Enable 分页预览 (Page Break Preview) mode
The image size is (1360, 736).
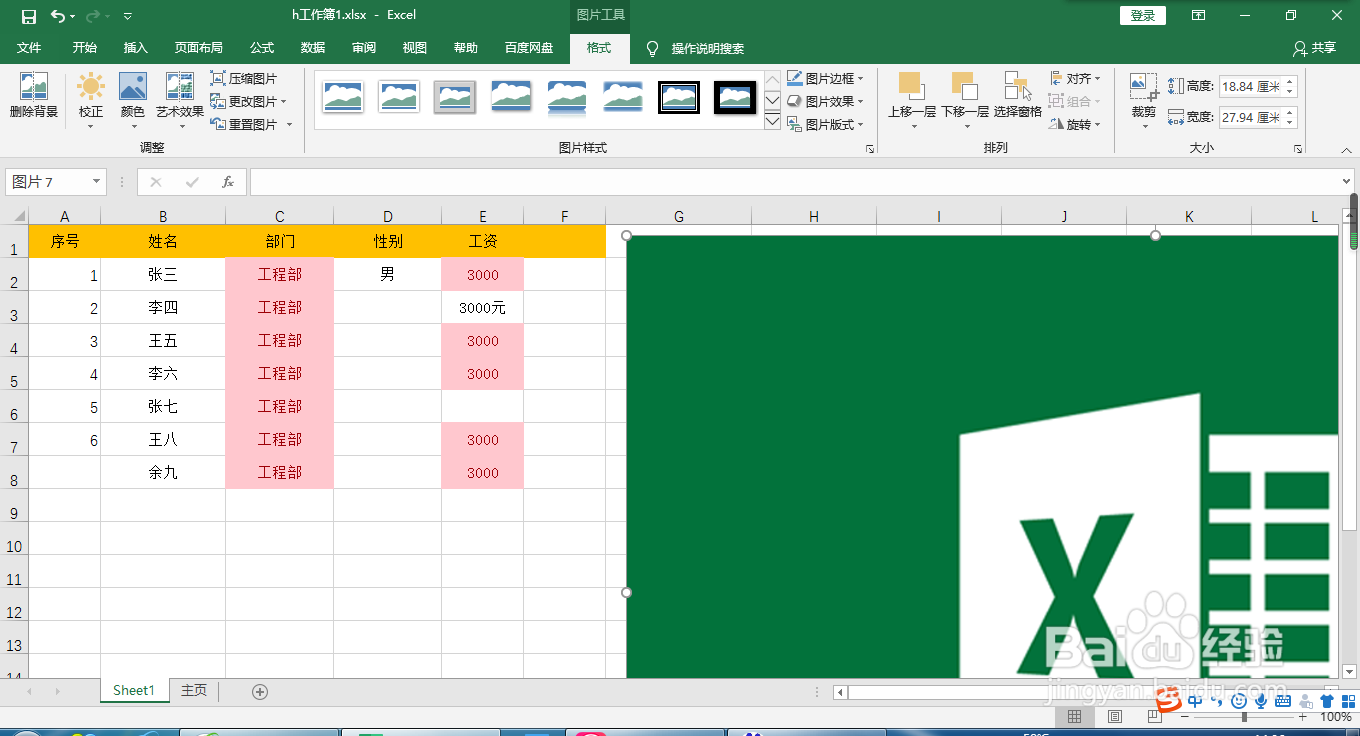[1155, 716]
